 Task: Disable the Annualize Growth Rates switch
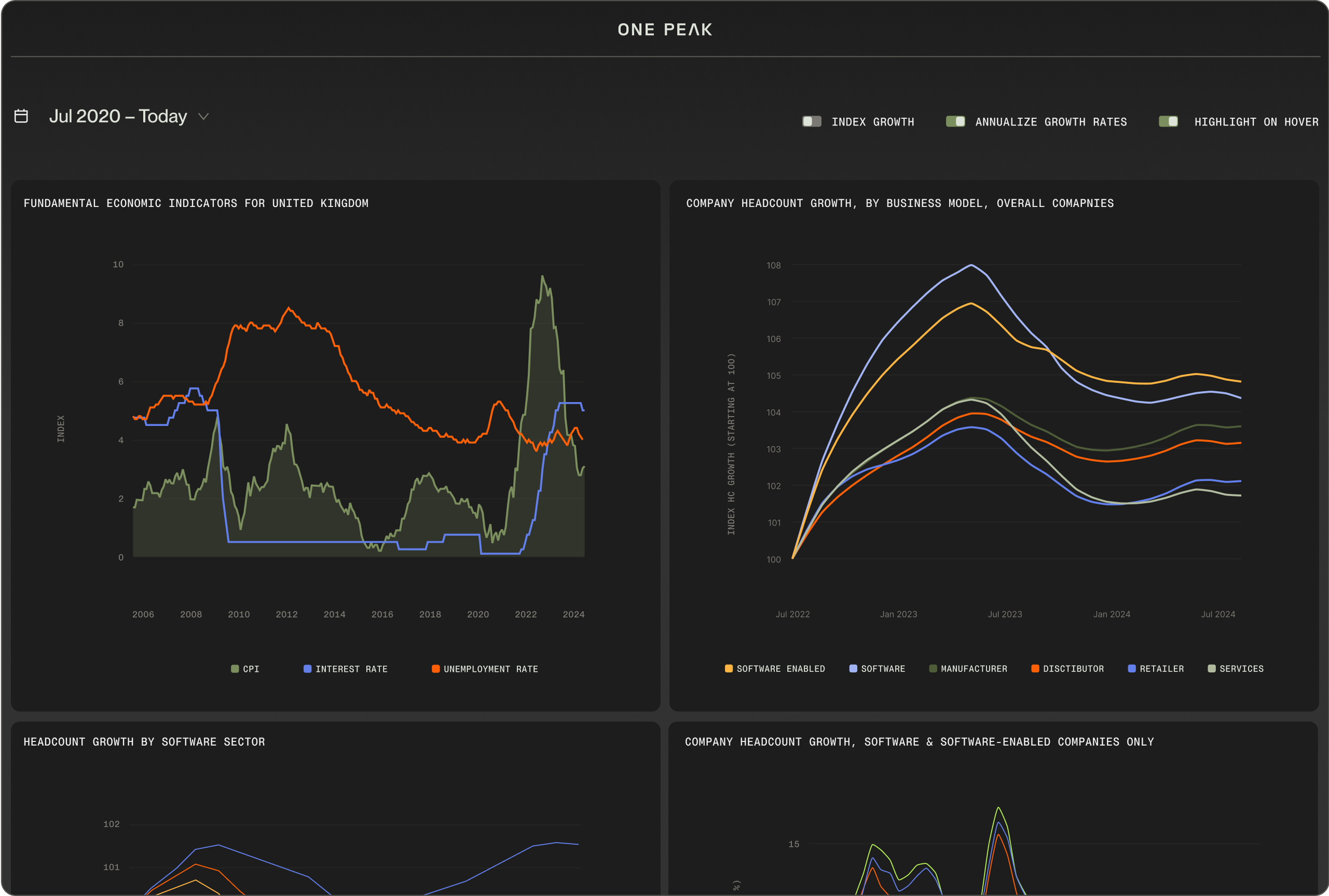(x=955, y=121)
